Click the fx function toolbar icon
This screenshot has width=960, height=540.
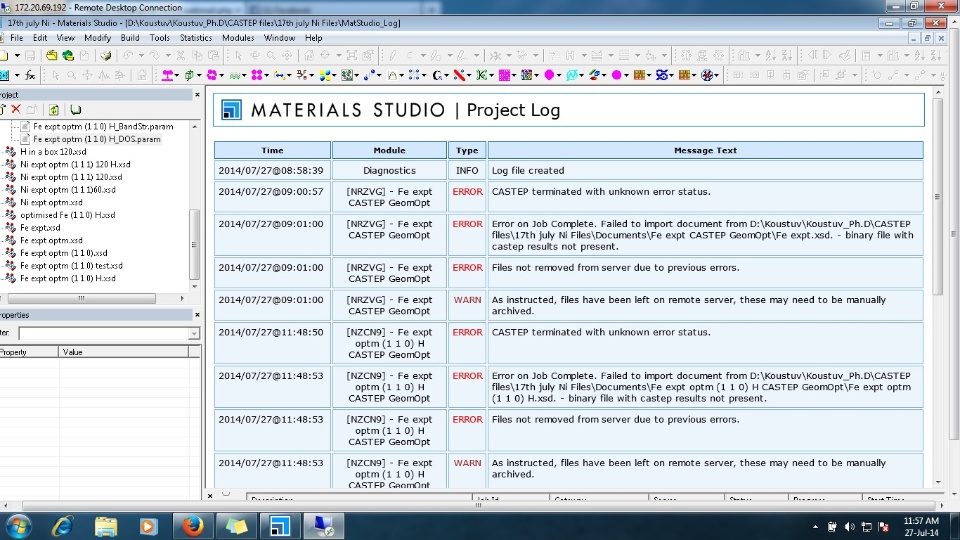tap(29, 75)
